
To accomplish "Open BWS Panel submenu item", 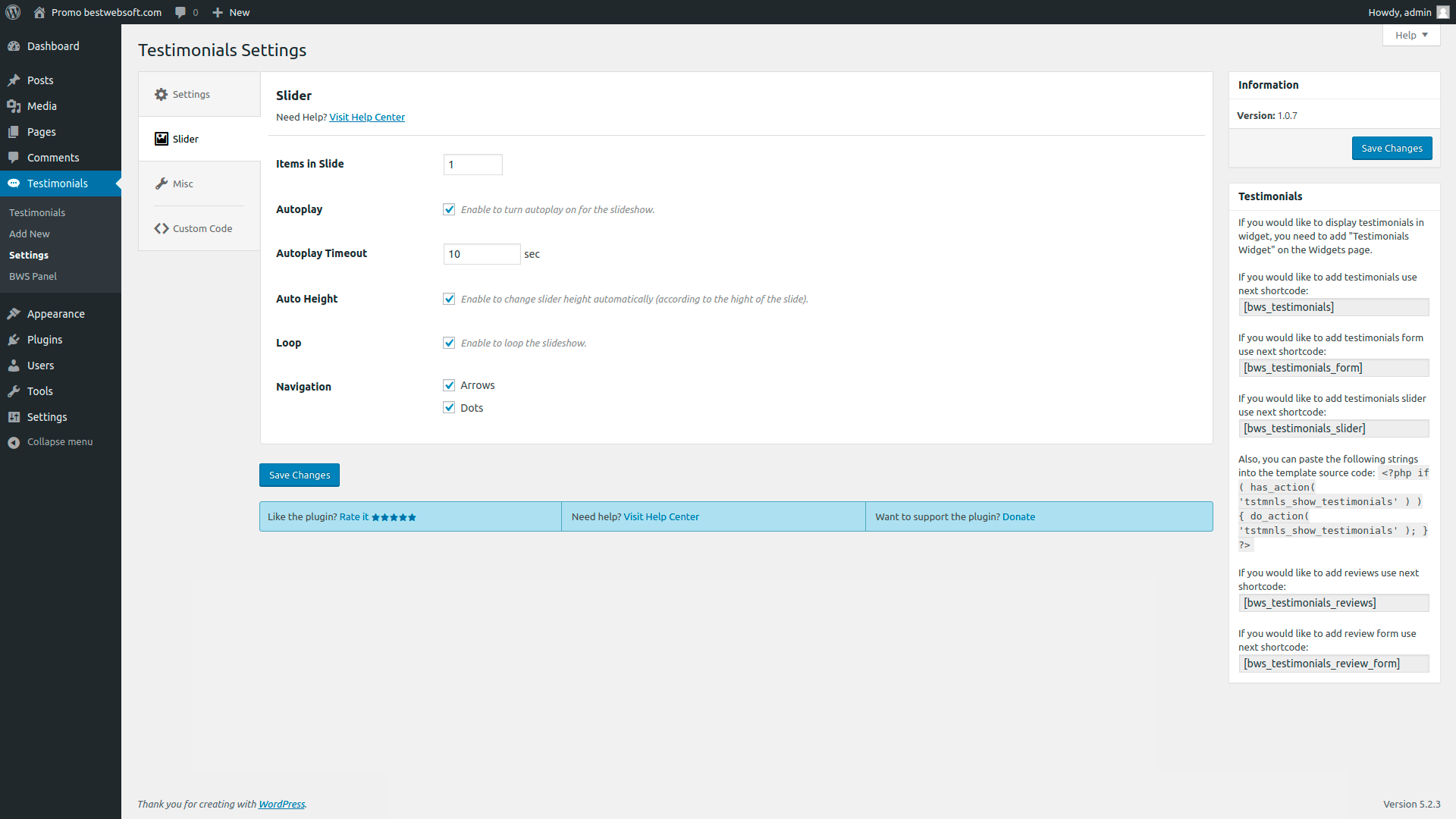I will point(33,277).
